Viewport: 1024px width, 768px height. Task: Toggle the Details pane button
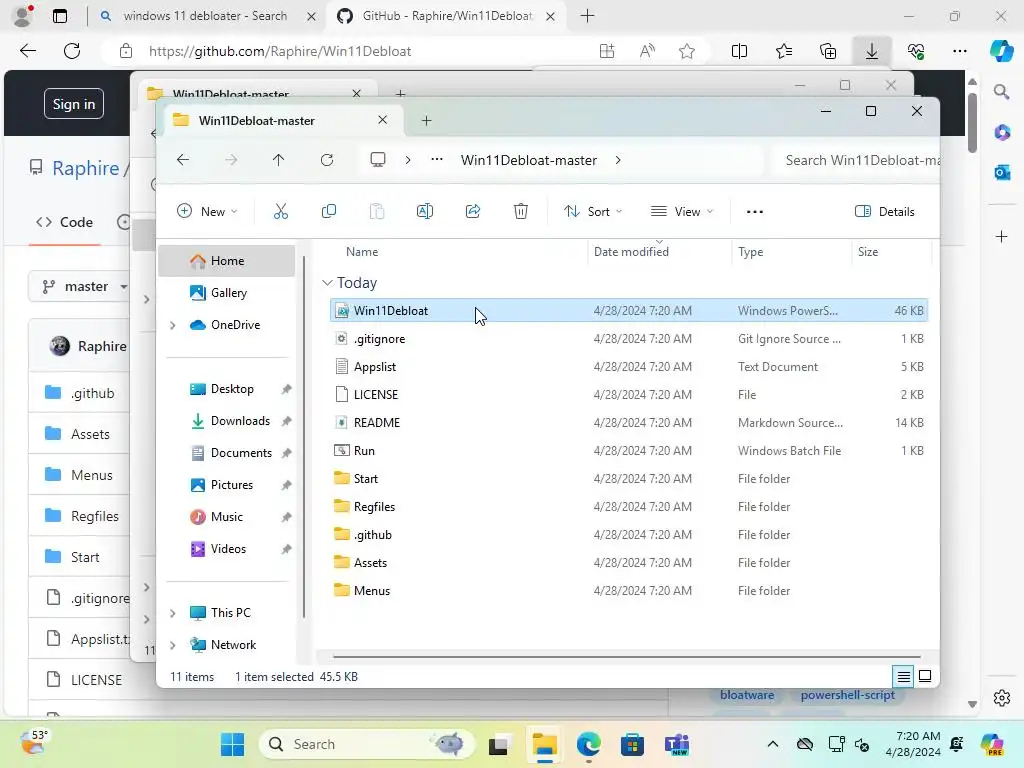pos(885,212)
